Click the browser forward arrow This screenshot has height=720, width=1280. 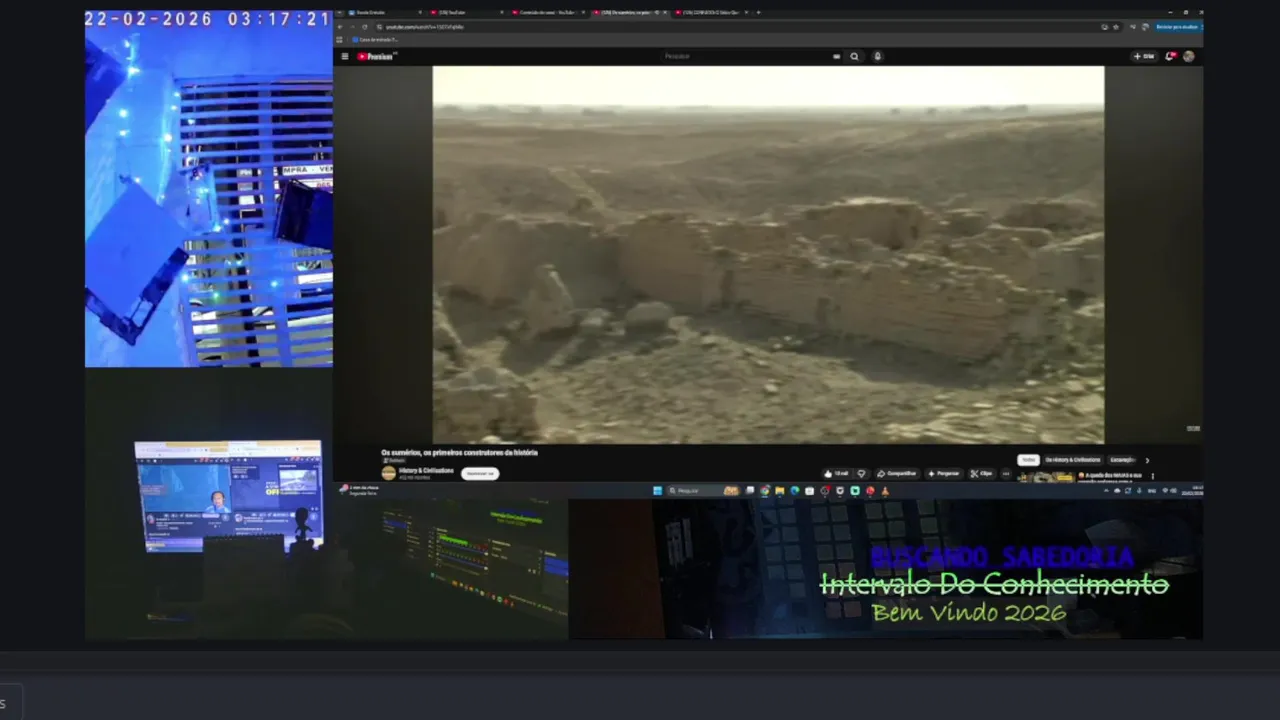coord(353,27)
